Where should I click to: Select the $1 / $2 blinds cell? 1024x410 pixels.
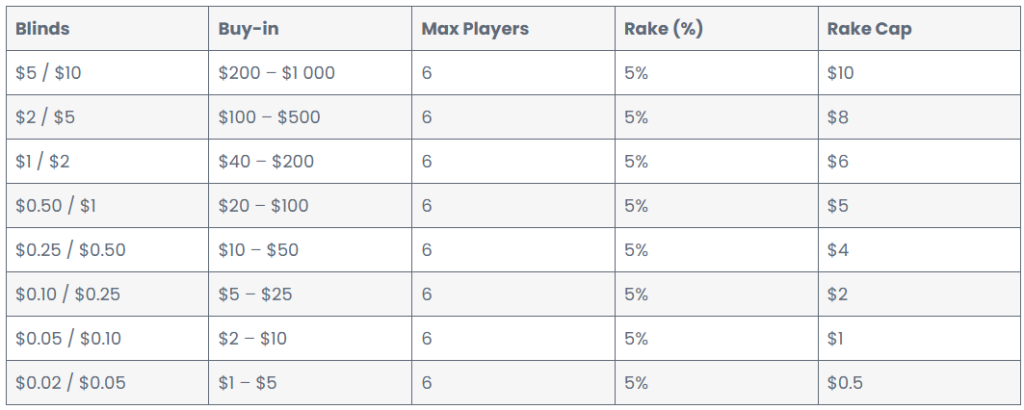tap(107, 161)
